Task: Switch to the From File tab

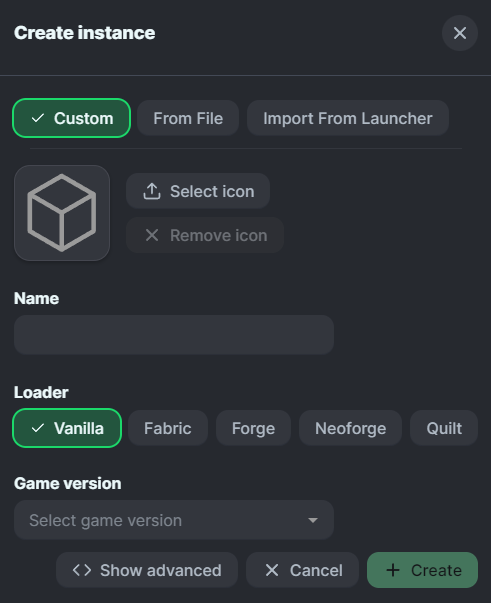Action: tap(188, 118)
